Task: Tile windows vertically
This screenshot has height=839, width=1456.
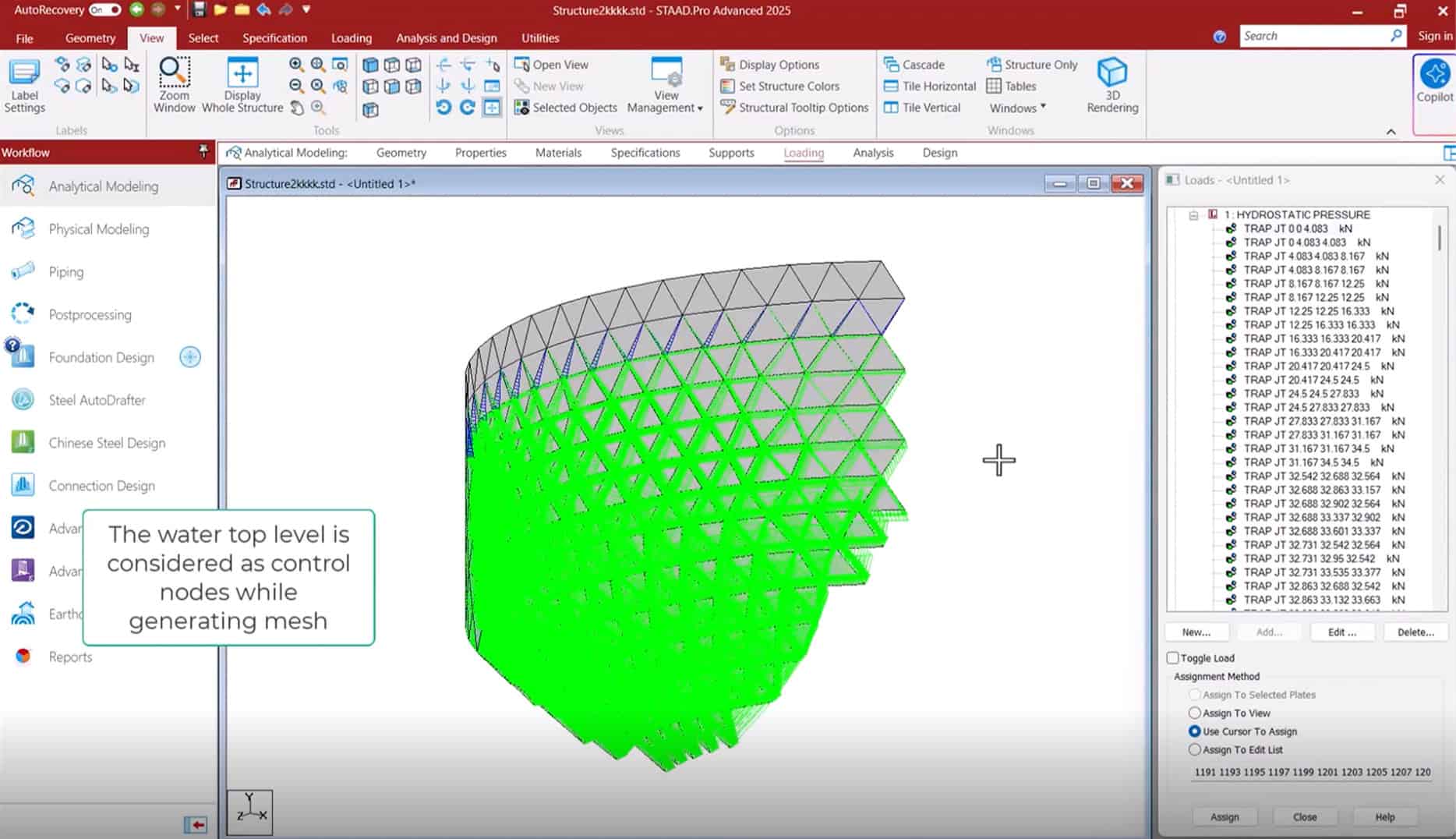Action: point(922,108)
